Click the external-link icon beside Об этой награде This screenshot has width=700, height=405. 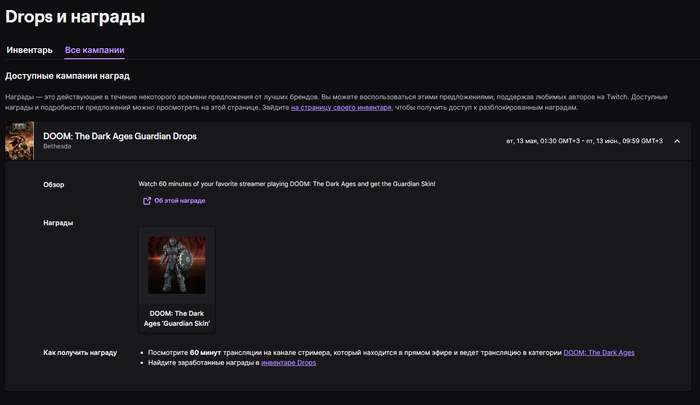147,201
